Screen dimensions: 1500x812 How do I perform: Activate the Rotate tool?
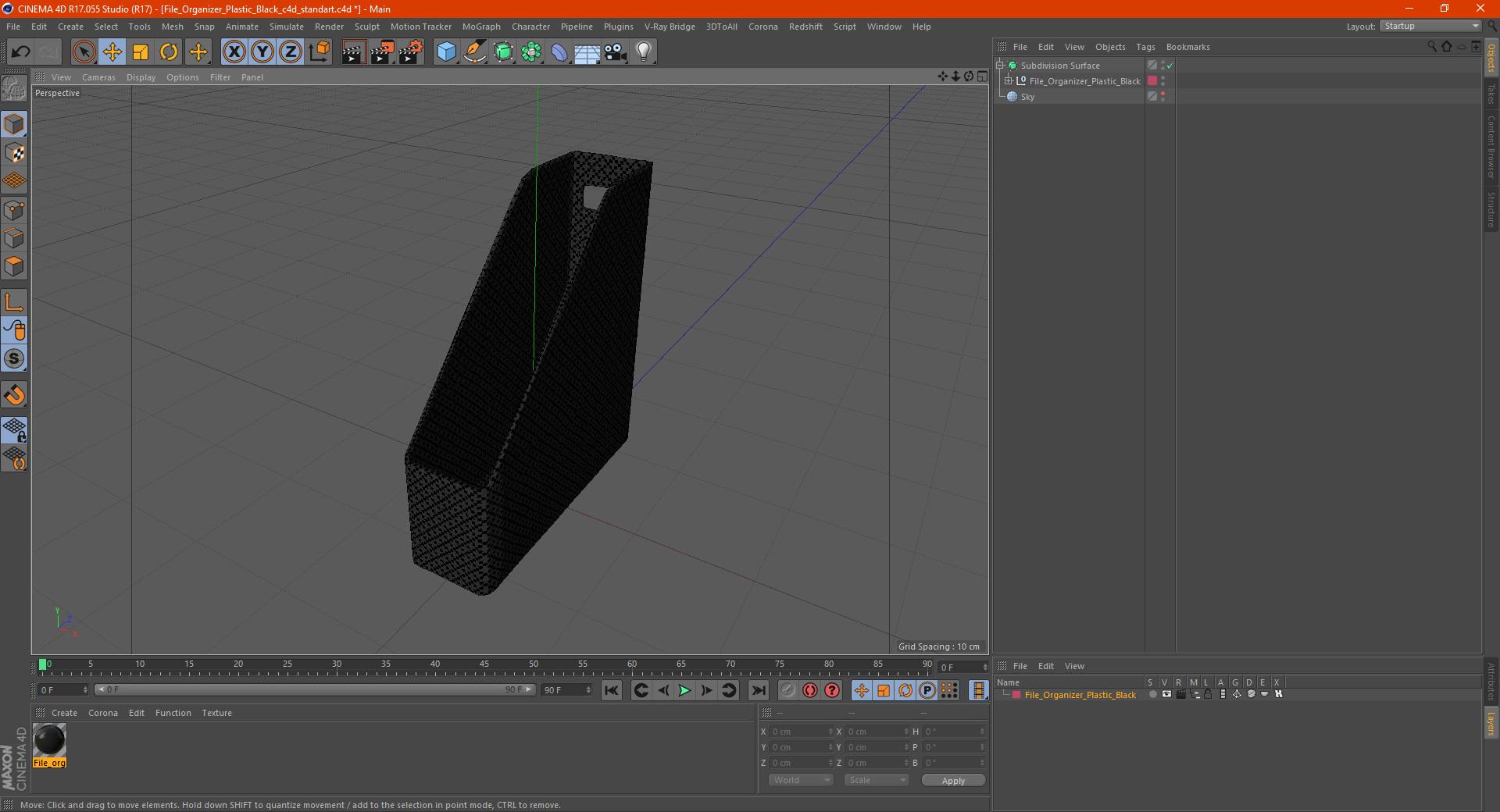point(169,52)
